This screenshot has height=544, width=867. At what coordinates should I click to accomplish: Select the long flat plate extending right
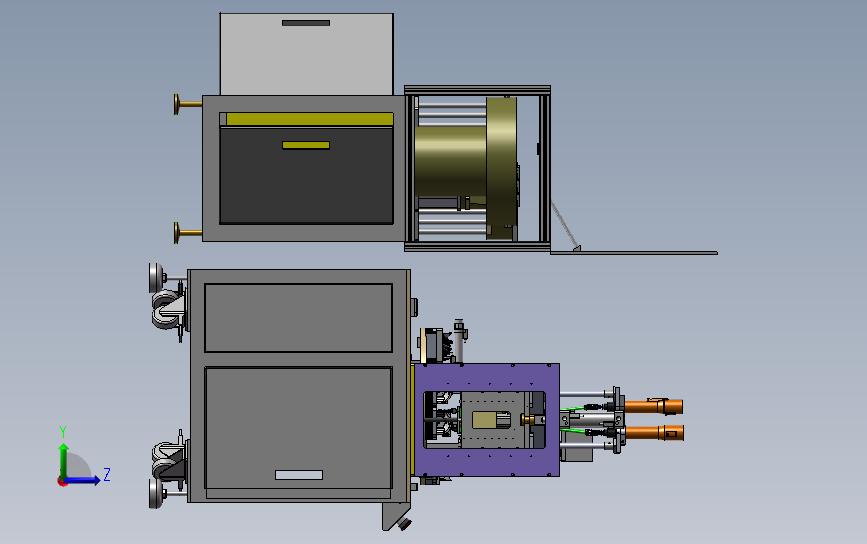(634, 253)
